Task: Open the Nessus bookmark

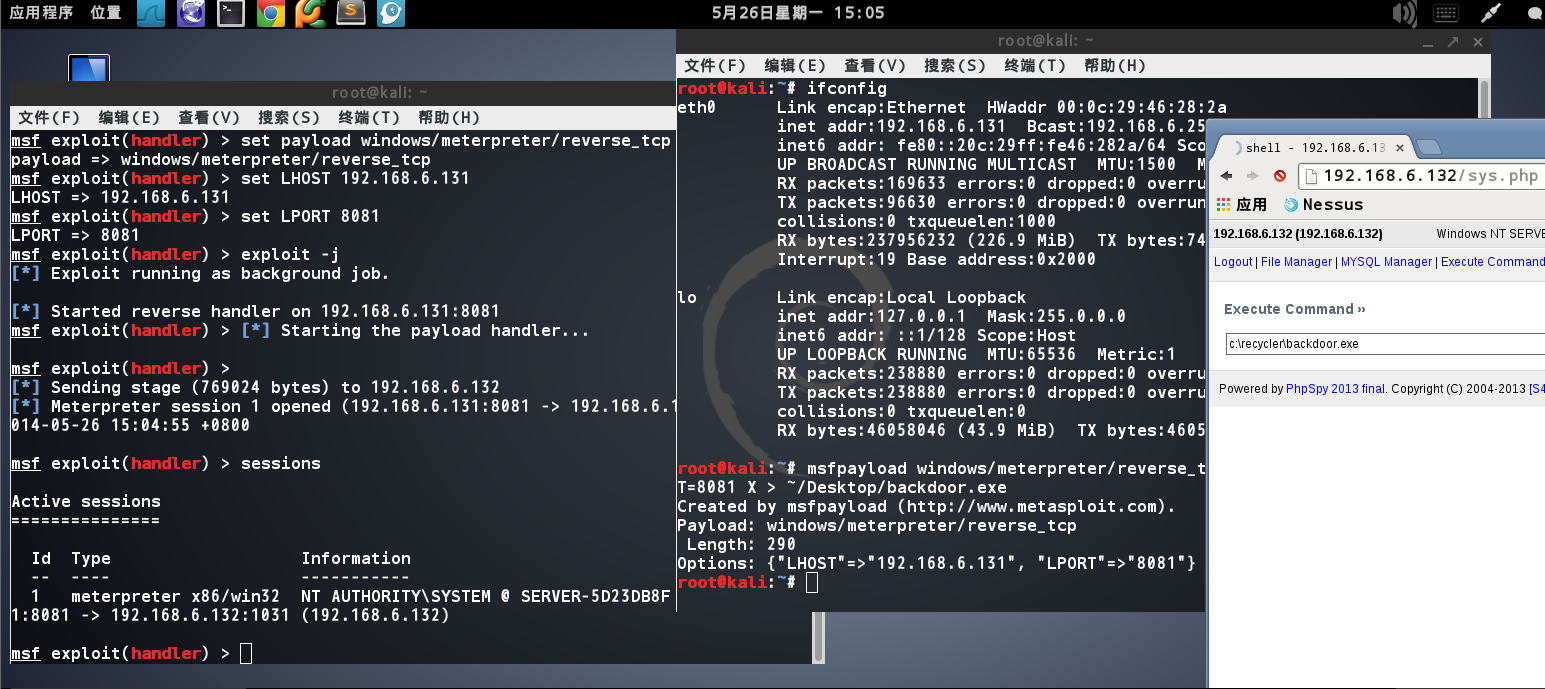Action: (1323, 205)
